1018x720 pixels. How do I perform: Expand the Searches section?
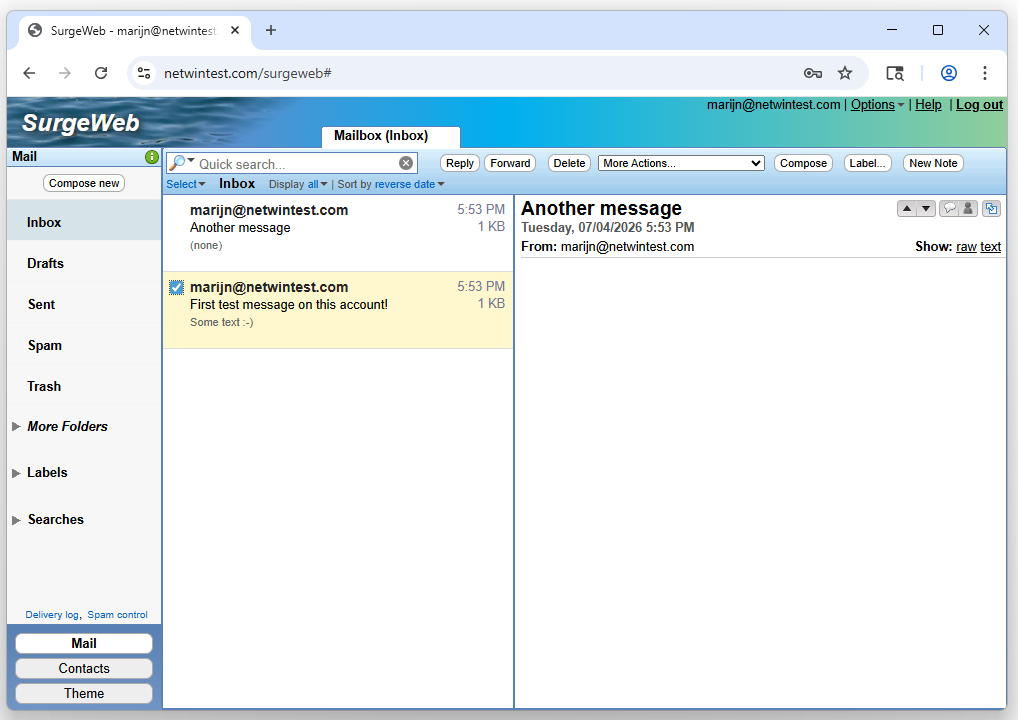[x=54, y=520]
